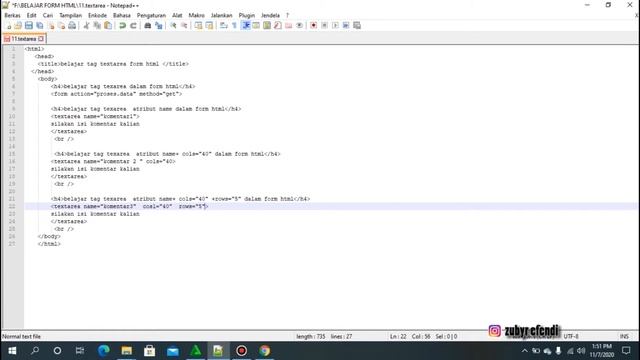This screenshot has height=360, width=640.
Task: Open the Plugin menu
Action: point(247,15)
